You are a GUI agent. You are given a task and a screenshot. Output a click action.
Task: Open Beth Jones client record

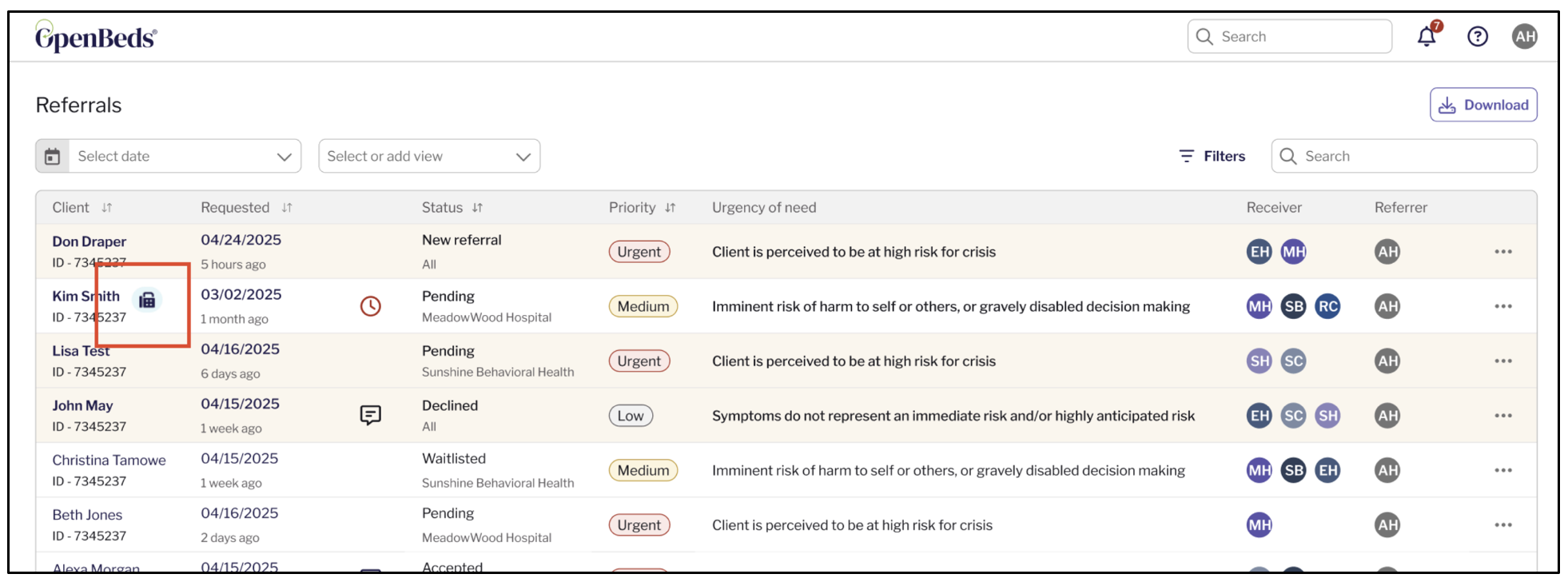[87, 515]
